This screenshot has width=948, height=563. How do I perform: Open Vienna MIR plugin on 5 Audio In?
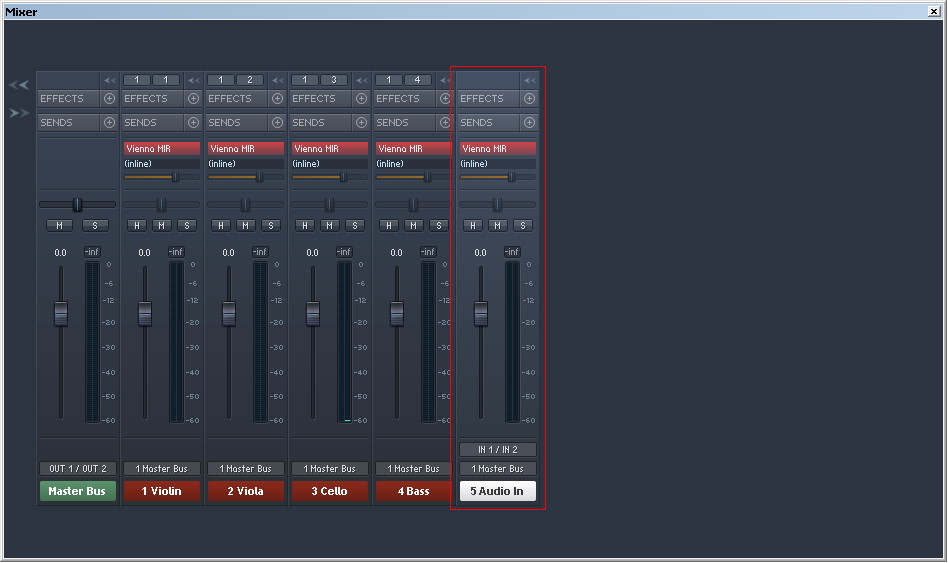click(x=498, y=149)
